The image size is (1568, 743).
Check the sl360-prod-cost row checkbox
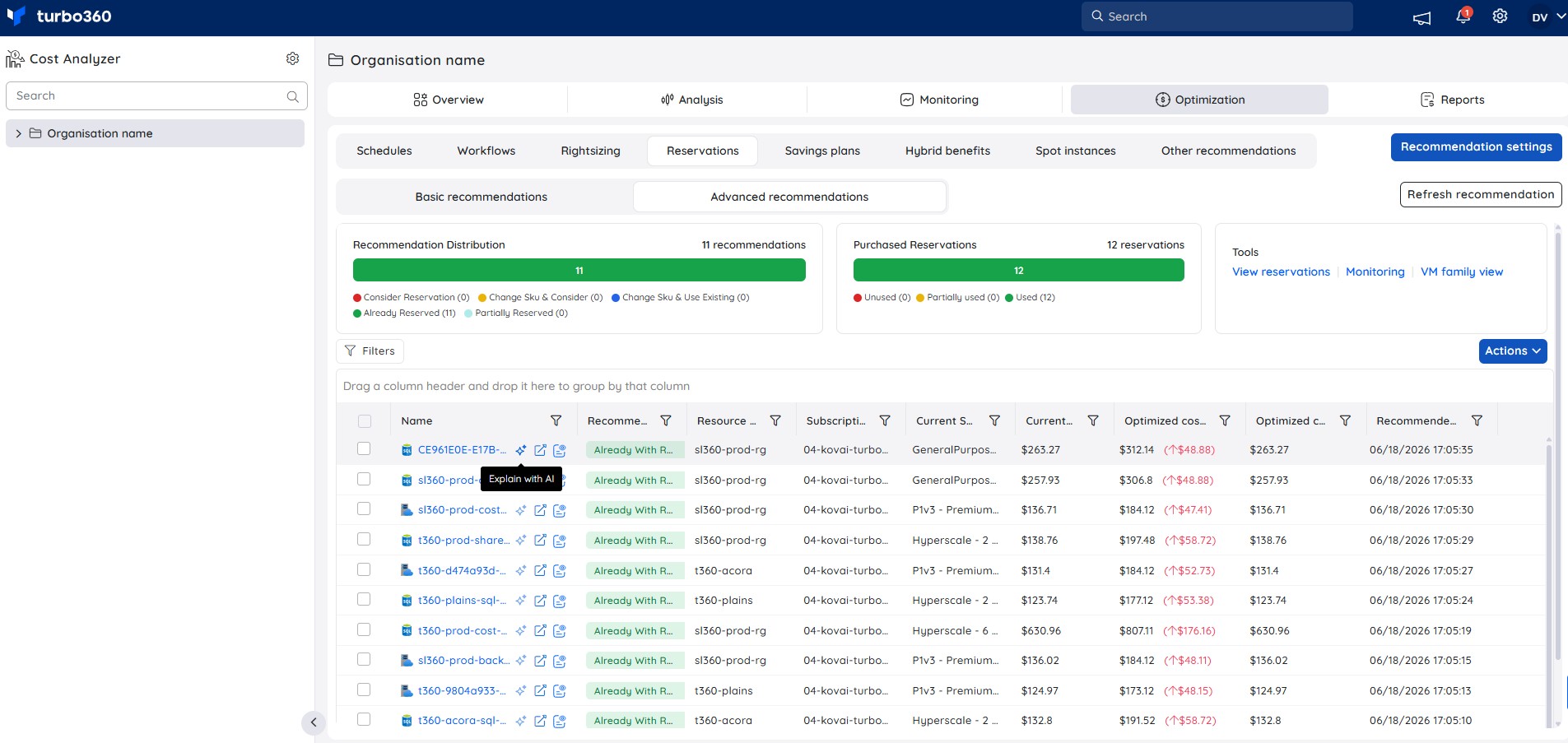(x=364, y=508)
